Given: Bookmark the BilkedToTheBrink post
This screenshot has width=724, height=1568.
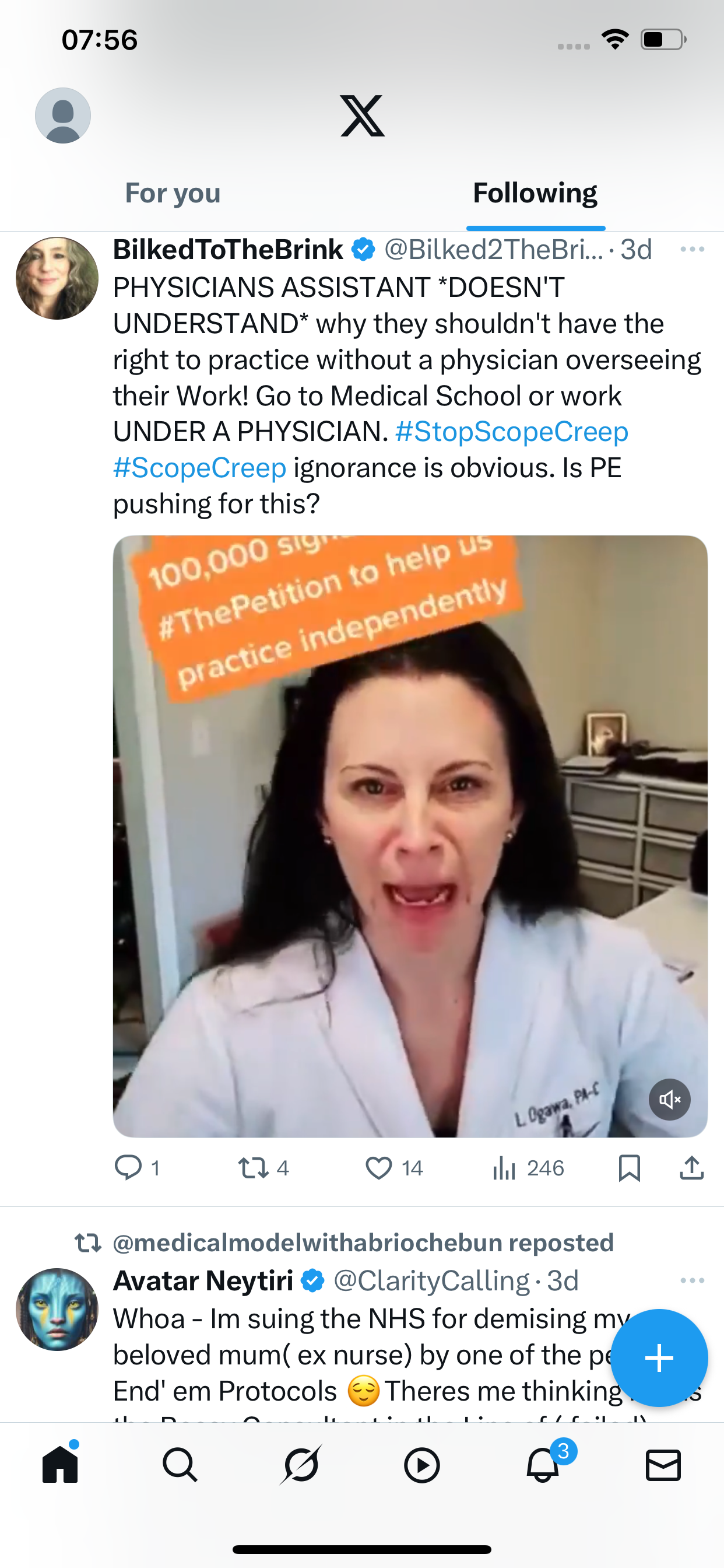Looking at the screenshot, I should (x=629, y=1168).
